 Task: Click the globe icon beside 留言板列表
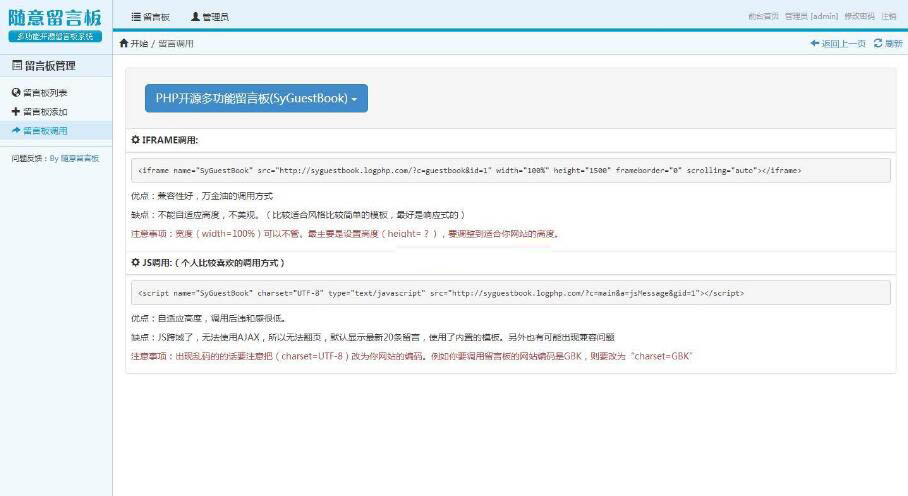point(16,92)
